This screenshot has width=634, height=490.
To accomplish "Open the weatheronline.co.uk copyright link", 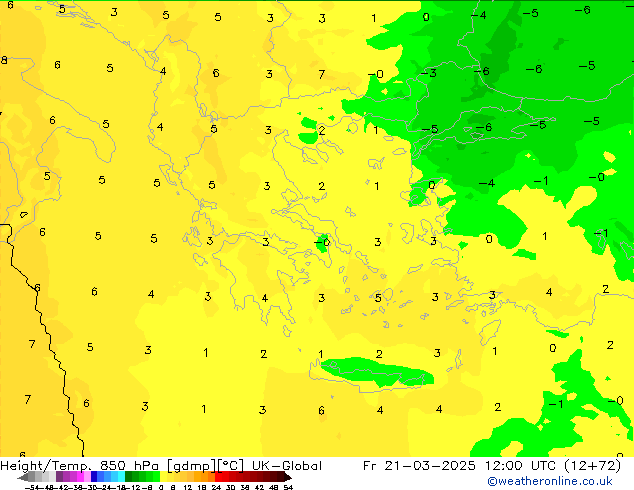I will (550, 481).
